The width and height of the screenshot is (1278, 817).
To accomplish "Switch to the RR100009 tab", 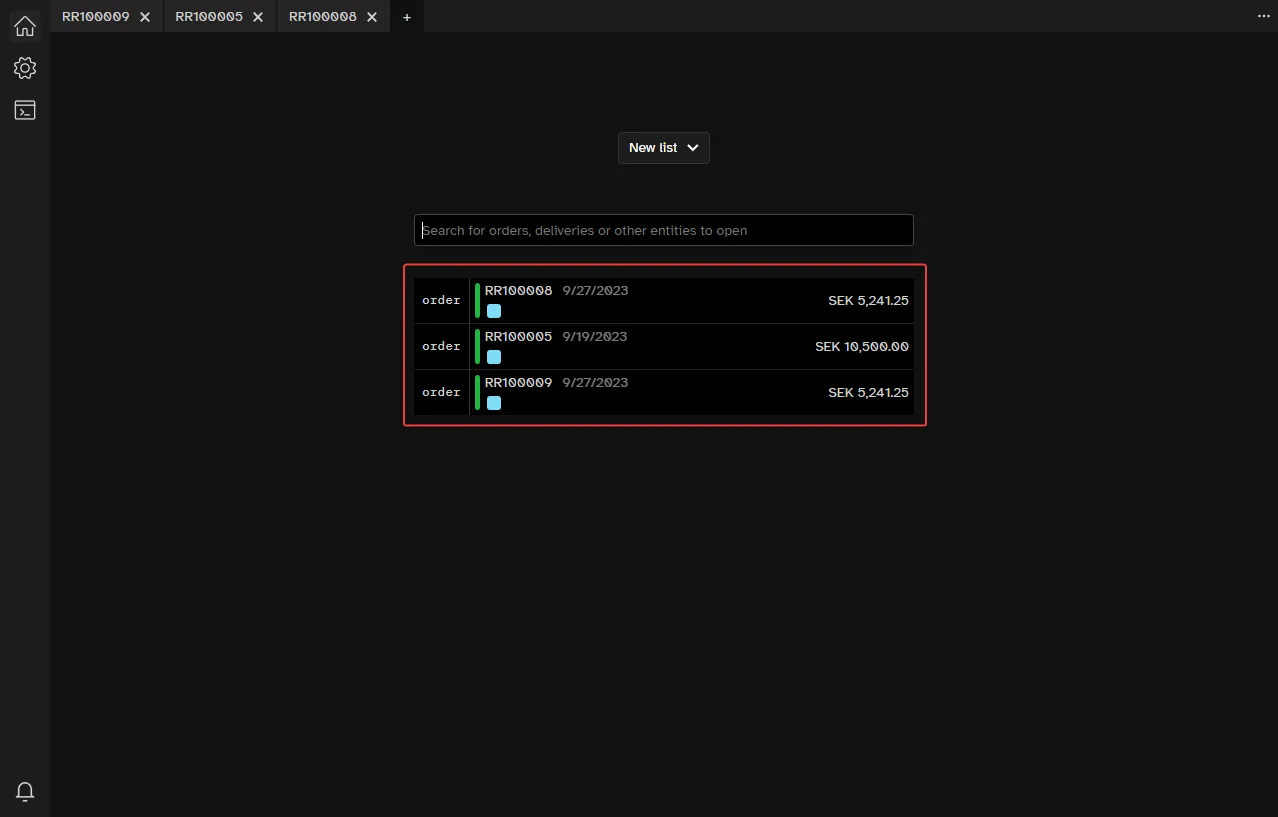I will pyautogui.click(x=95, y=16).
